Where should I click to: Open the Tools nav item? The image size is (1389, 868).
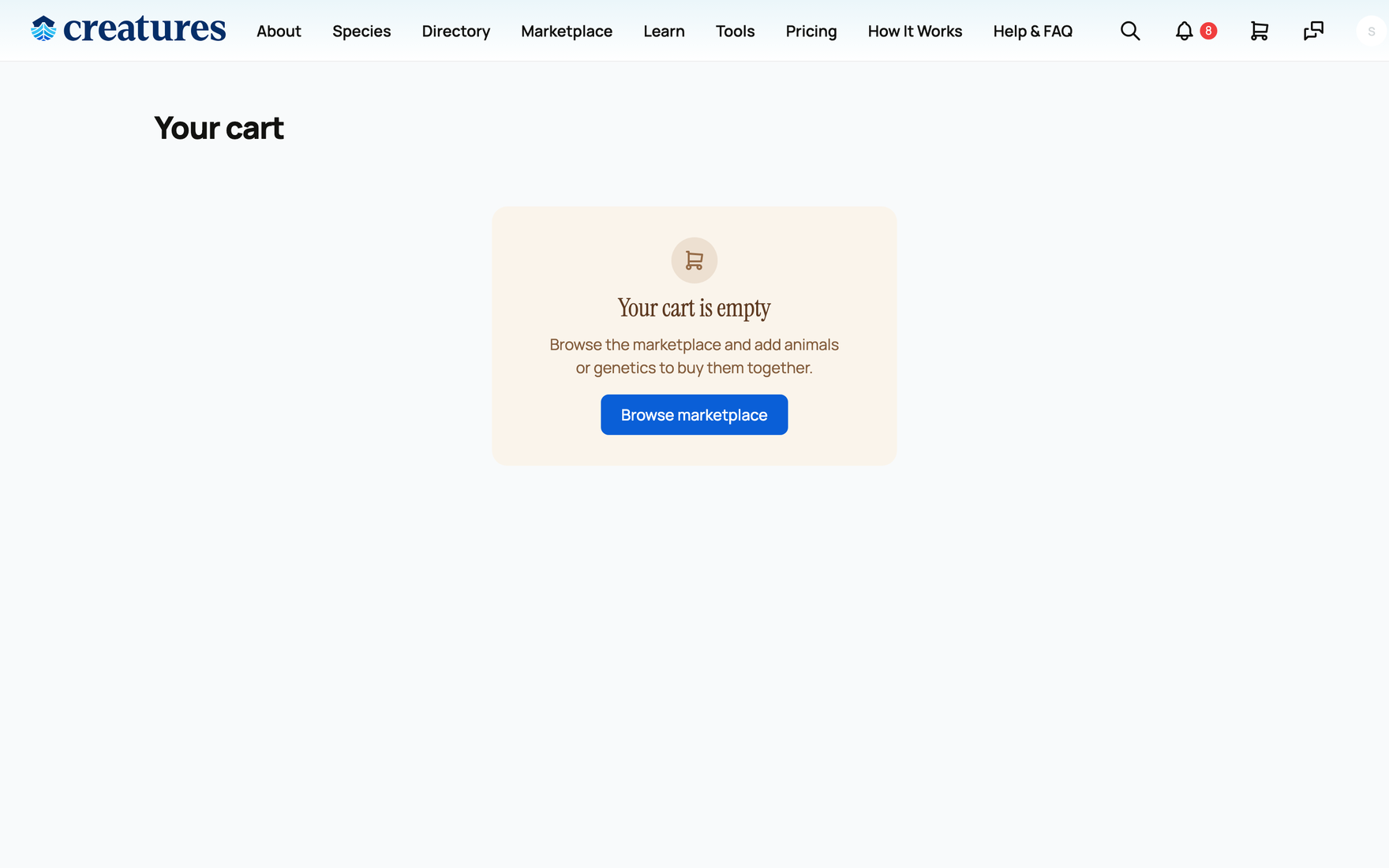coord(735,32)
